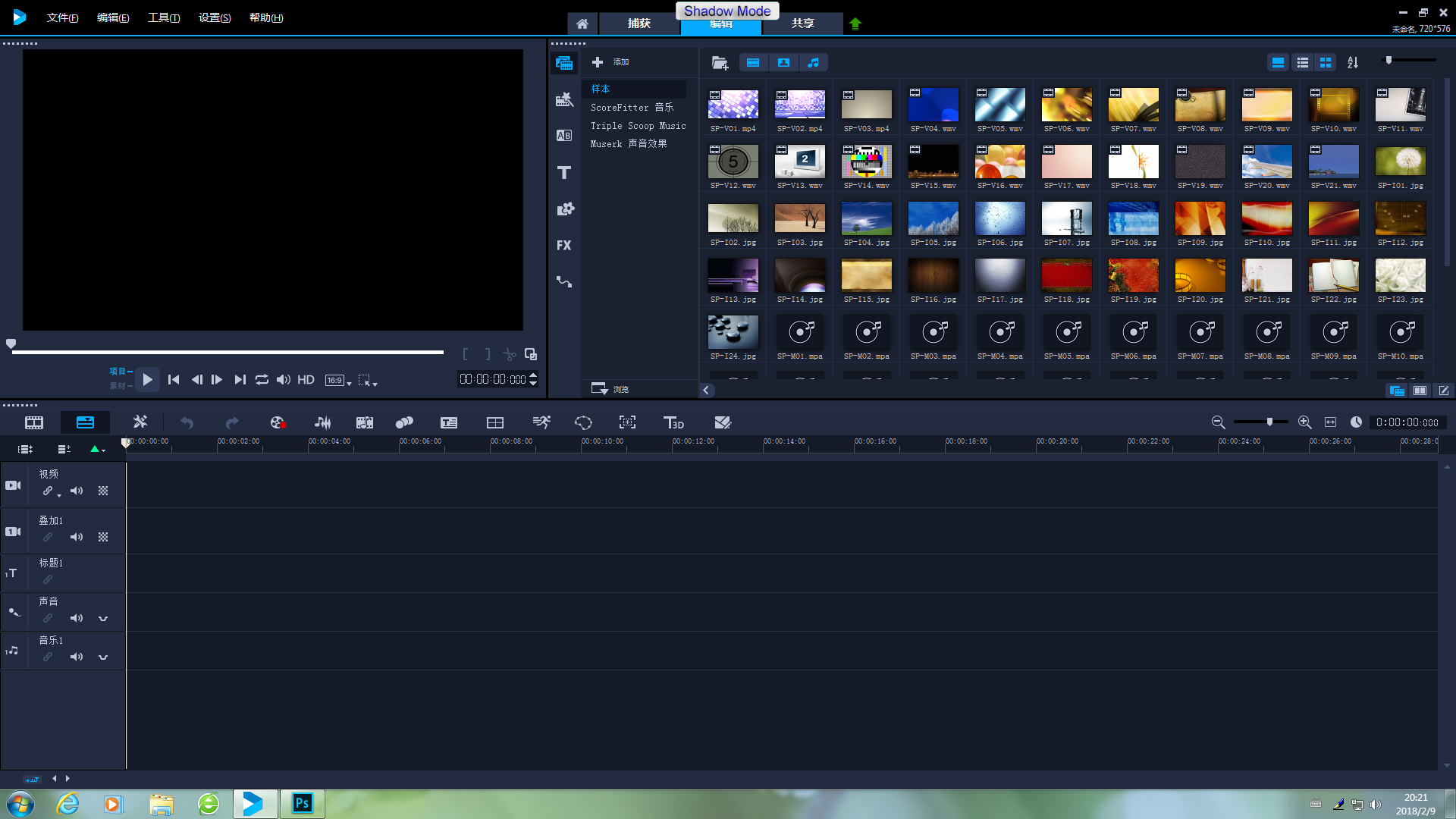Open the 工具 menu
Viewport: 1456px width, 819px height.
click(x=164, y=17)
